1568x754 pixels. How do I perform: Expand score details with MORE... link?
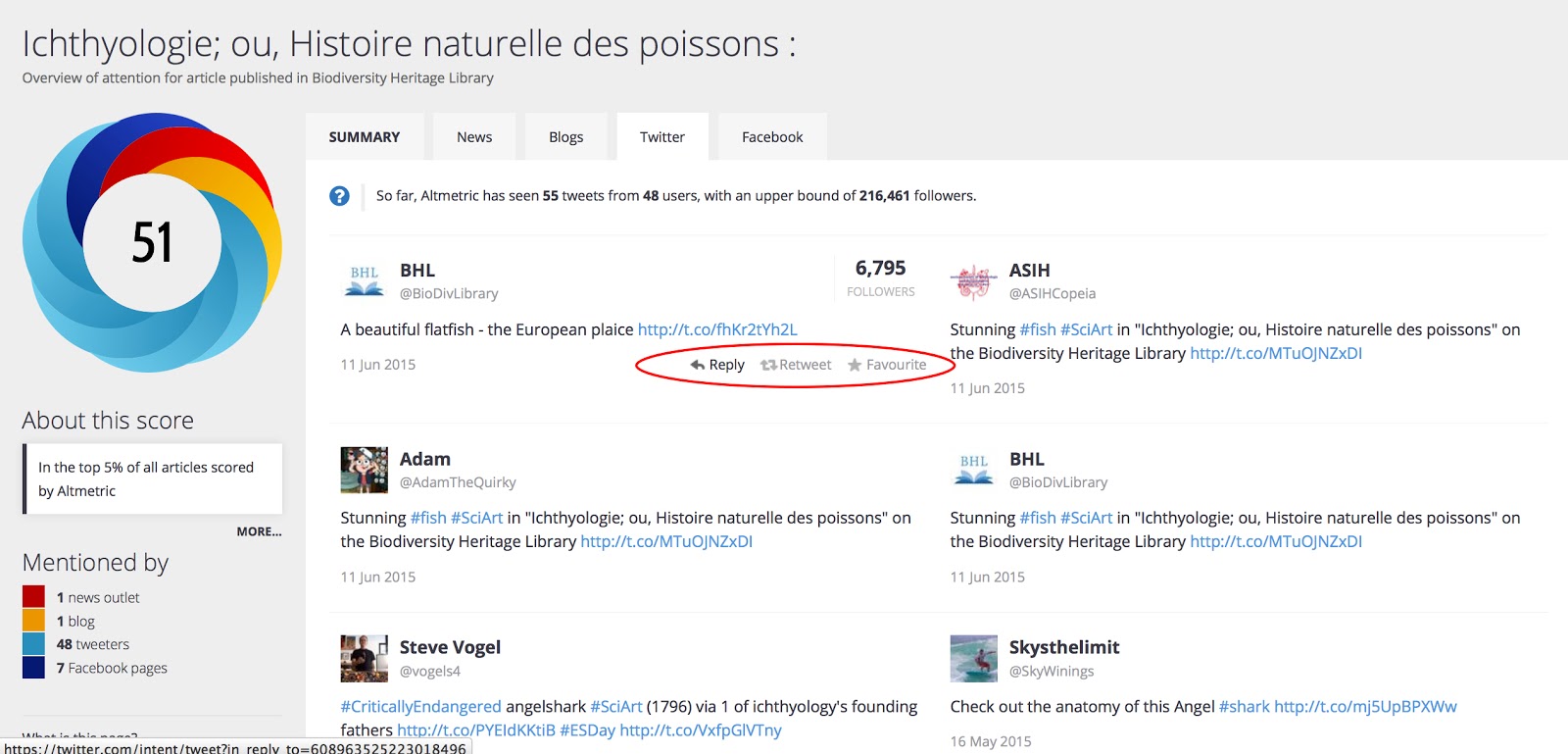259,531
